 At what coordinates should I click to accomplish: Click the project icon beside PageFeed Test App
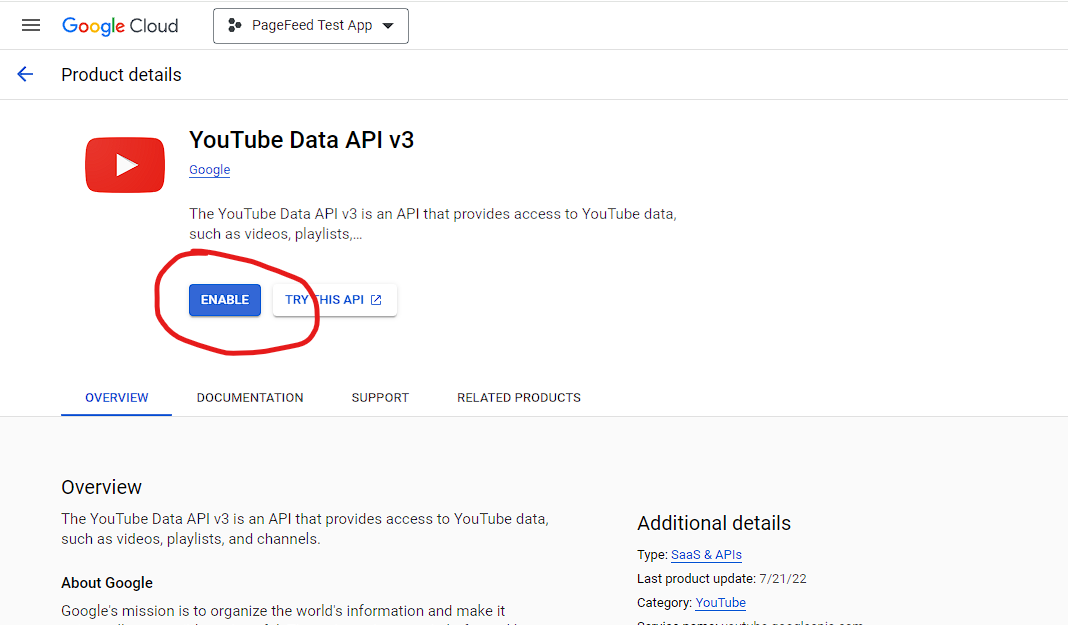click(x=234, y=26)
